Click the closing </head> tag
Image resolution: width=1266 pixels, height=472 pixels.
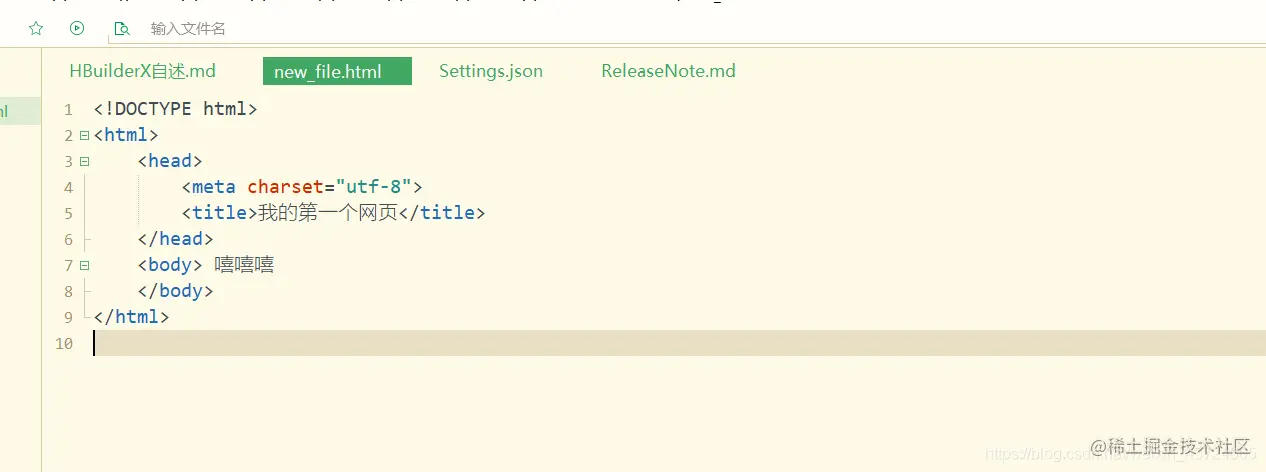click(x=175, y=239)
